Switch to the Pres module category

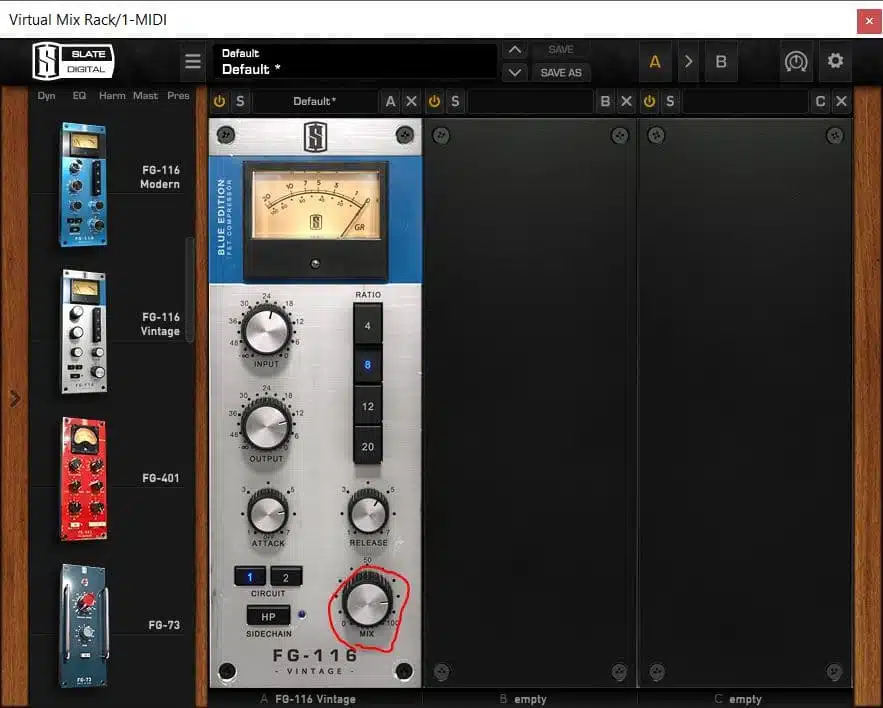[x=178, y=96]
